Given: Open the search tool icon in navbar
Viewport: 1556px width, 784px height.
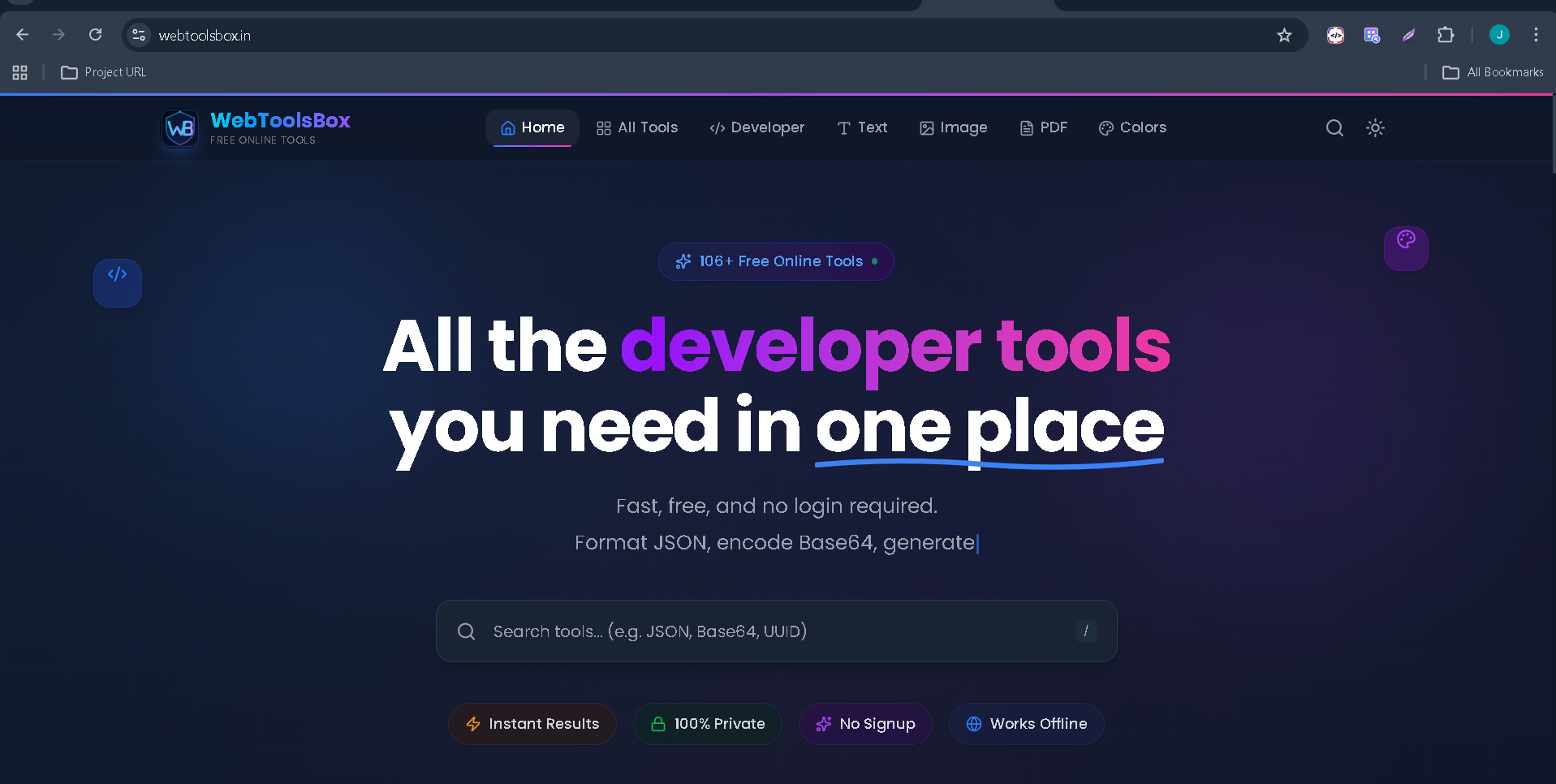Looking at the screenshot, I should click(1334, 127).
